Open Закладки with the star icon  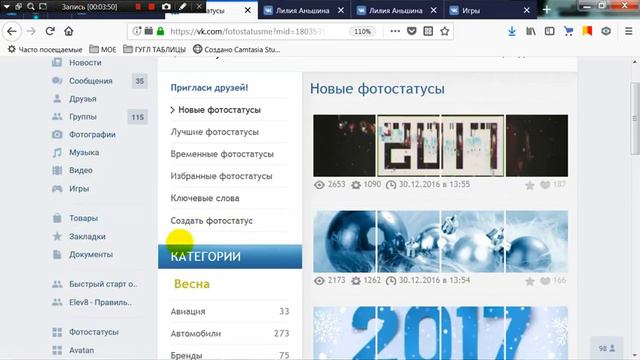[57, 236]
